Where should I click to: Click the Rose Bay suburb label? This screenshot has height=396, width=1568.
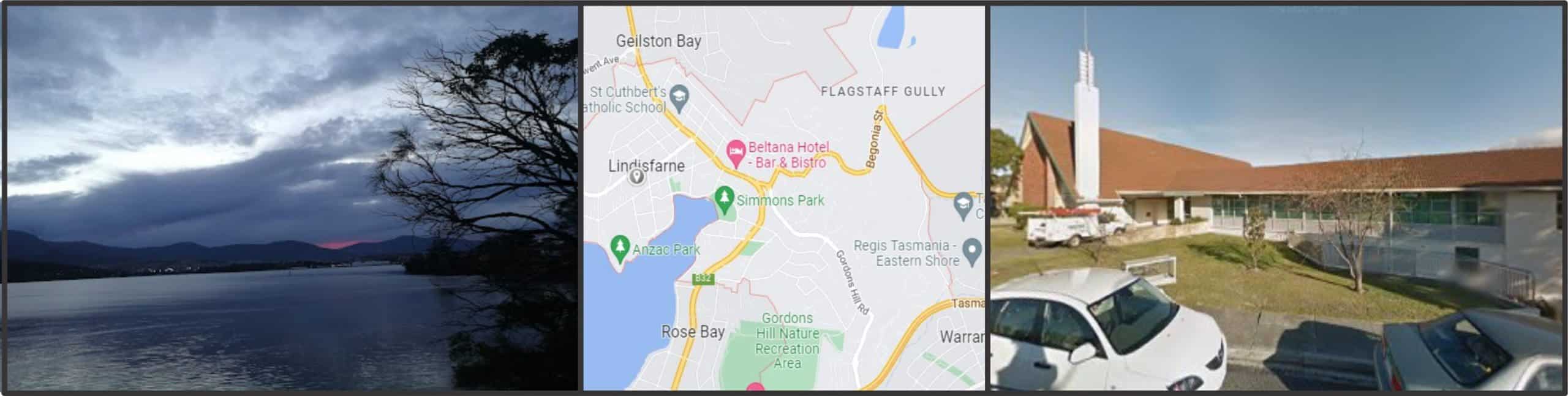tap(693, 332)
